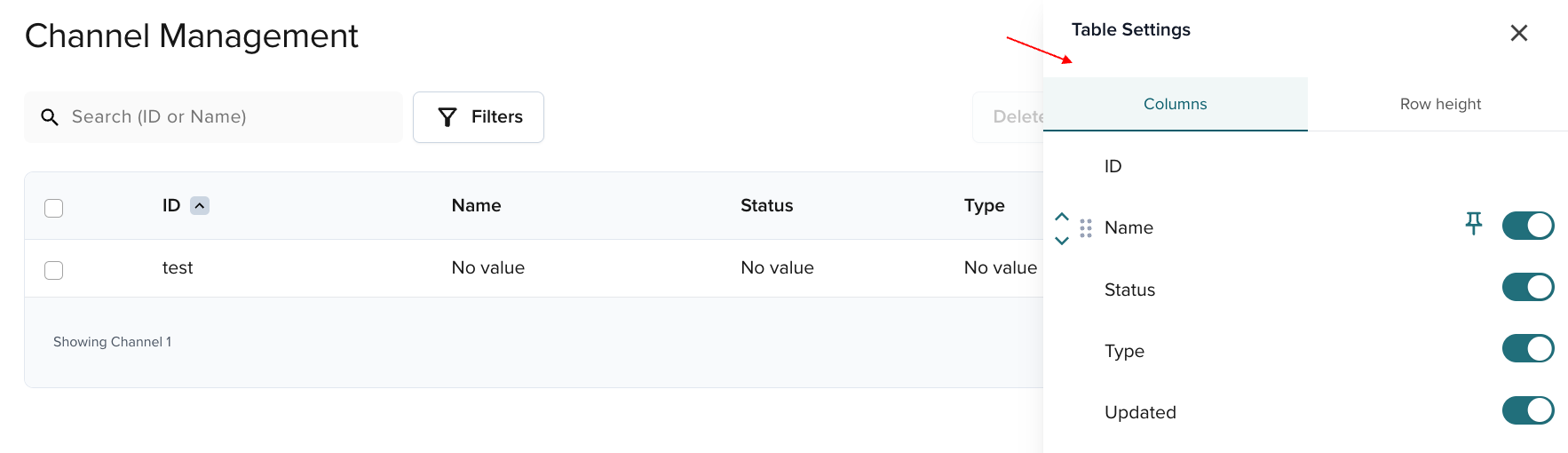
Task: Toggle off the Name column visibility
Action: (x=1527, y=226)
